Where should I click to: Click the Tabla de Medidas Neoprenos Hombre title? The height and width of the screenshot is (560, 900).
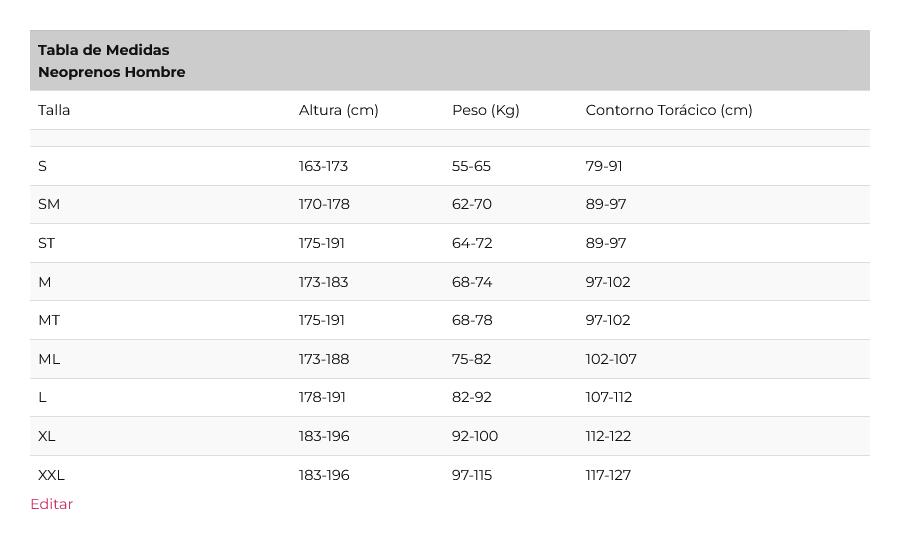click(112, 61)
